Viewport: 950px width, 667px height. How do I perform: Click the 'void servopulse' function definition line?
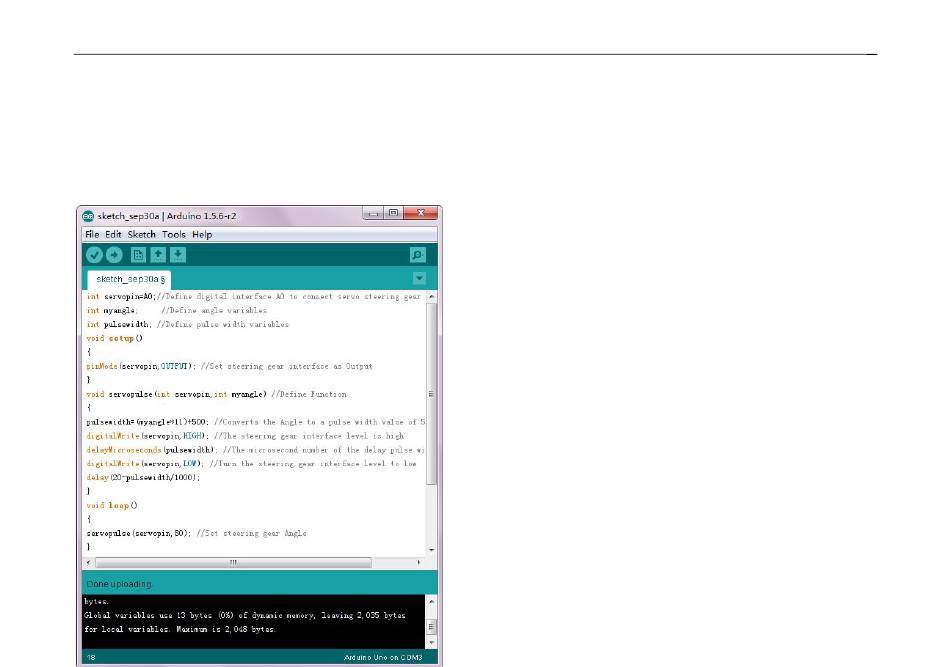click(217, 394)
